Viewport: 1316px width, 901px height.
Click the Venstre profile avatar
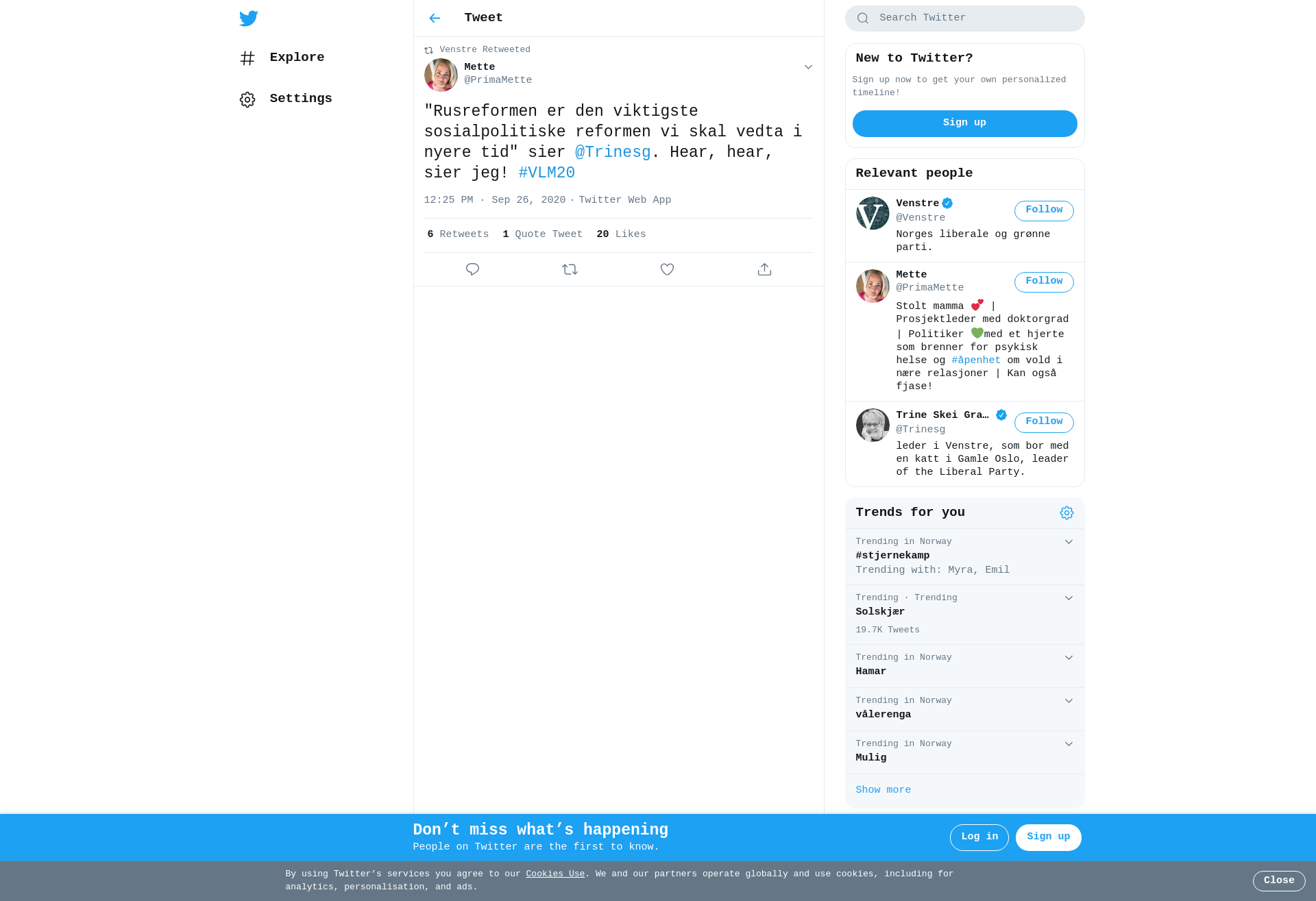873,213
